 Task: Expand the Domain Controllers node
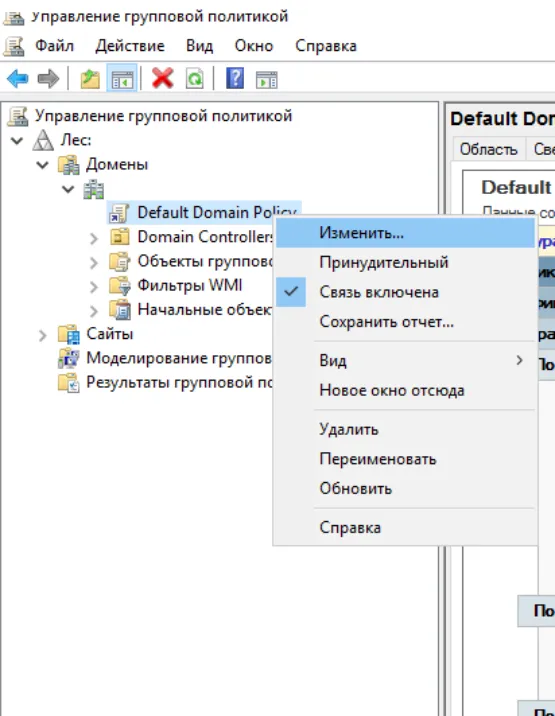(94, 238)
